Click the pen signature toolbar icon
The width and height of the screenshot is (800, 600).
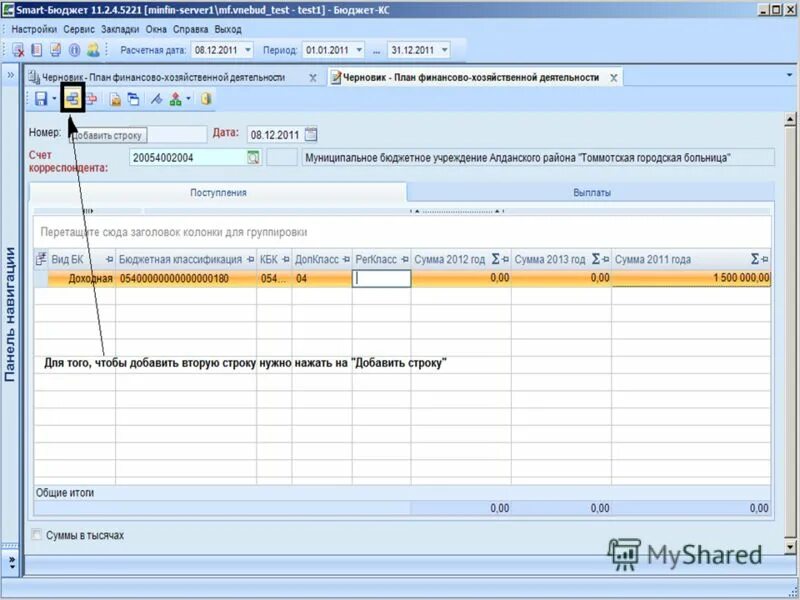click(156, 99)
